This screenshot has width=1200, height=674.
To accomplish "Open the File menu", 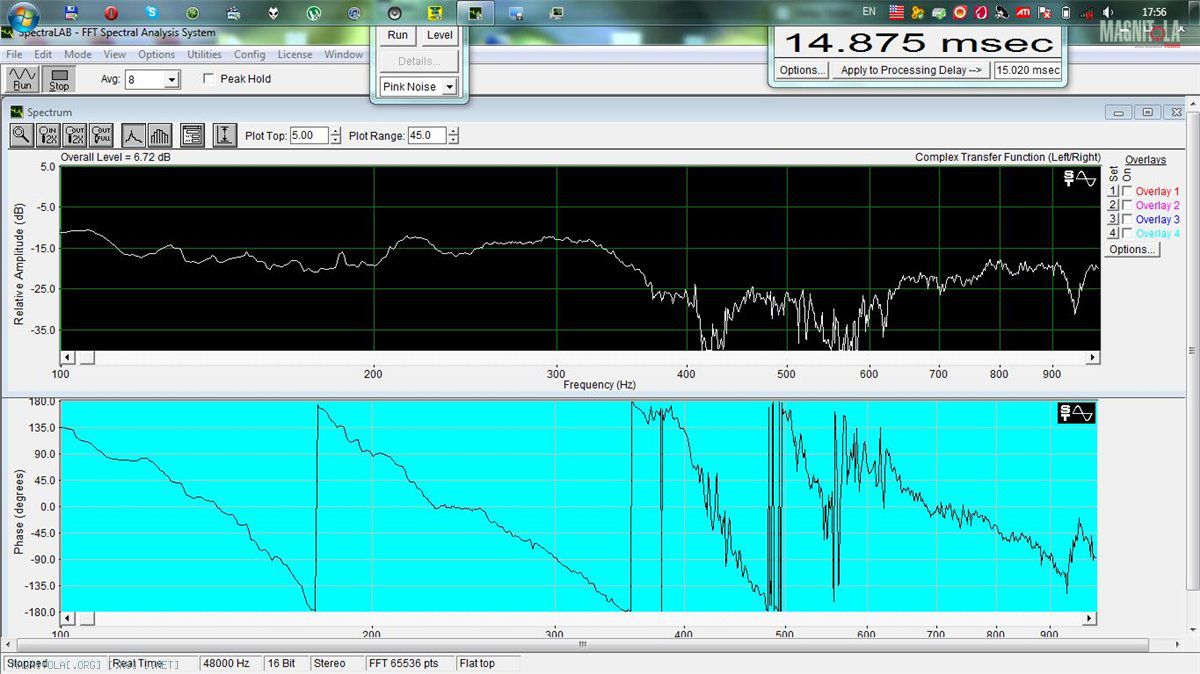I will [x=14, y=55].
